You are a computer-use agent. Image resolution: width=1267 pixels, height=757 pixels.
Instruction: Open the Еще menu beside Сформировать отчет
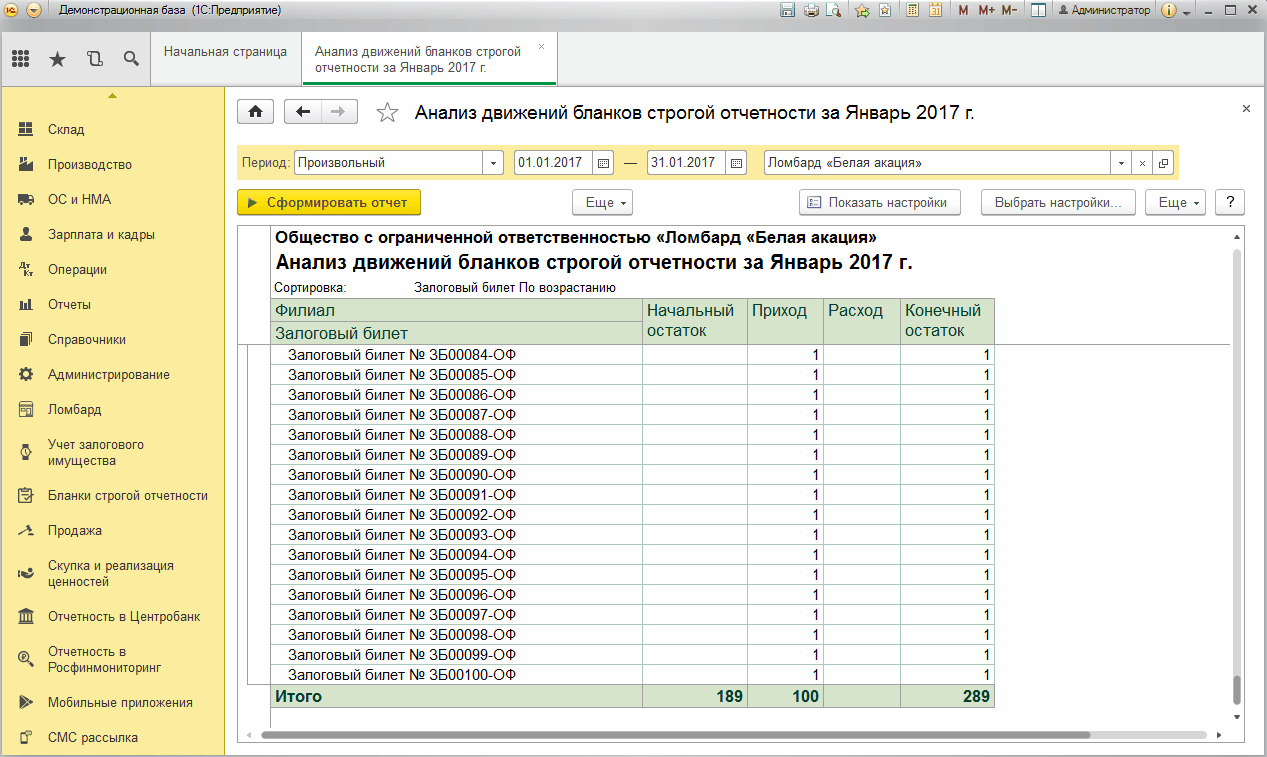point(602,202)
